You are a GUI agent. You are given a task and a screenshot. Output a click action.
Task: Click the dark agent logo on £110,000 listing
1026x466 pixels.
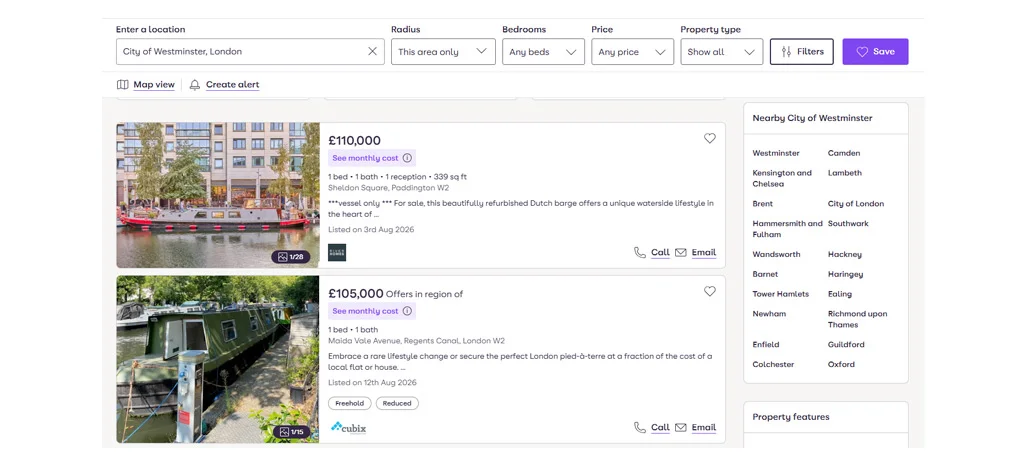[337, 253]
